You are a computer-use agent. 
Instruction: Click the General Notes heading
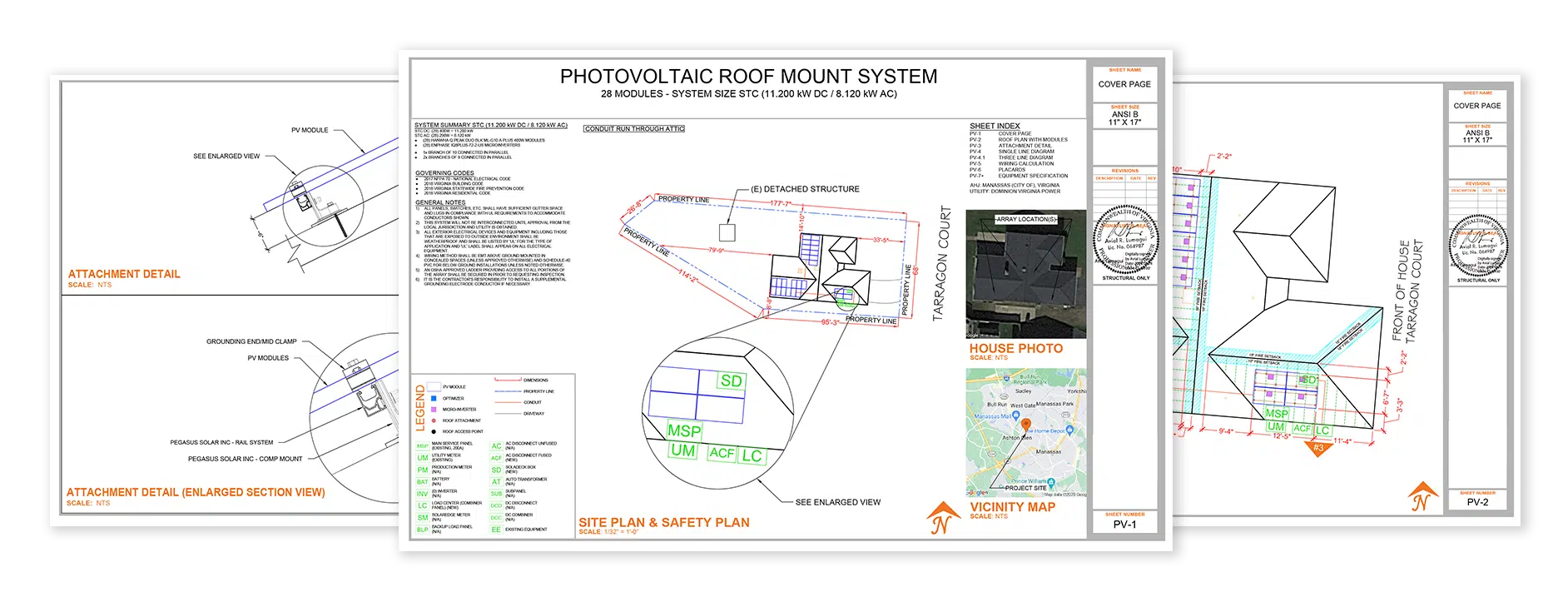click(440, 202)
